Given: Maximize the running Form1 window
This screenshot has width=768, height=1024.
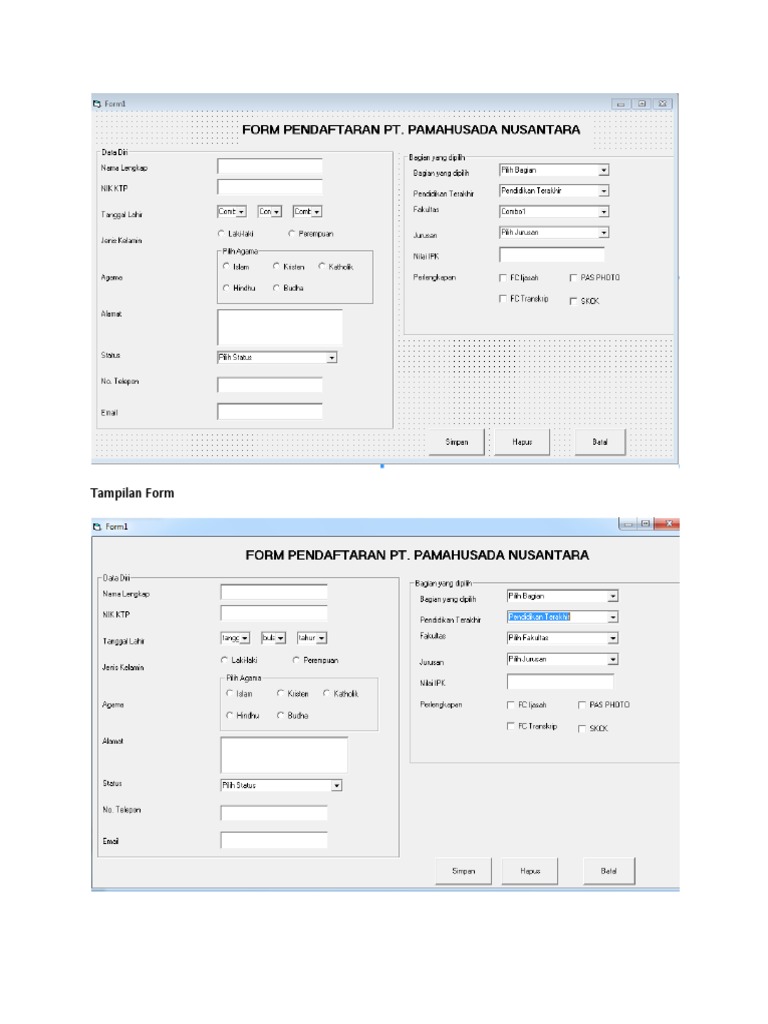Looking at the screenshot, I should 645,524.
